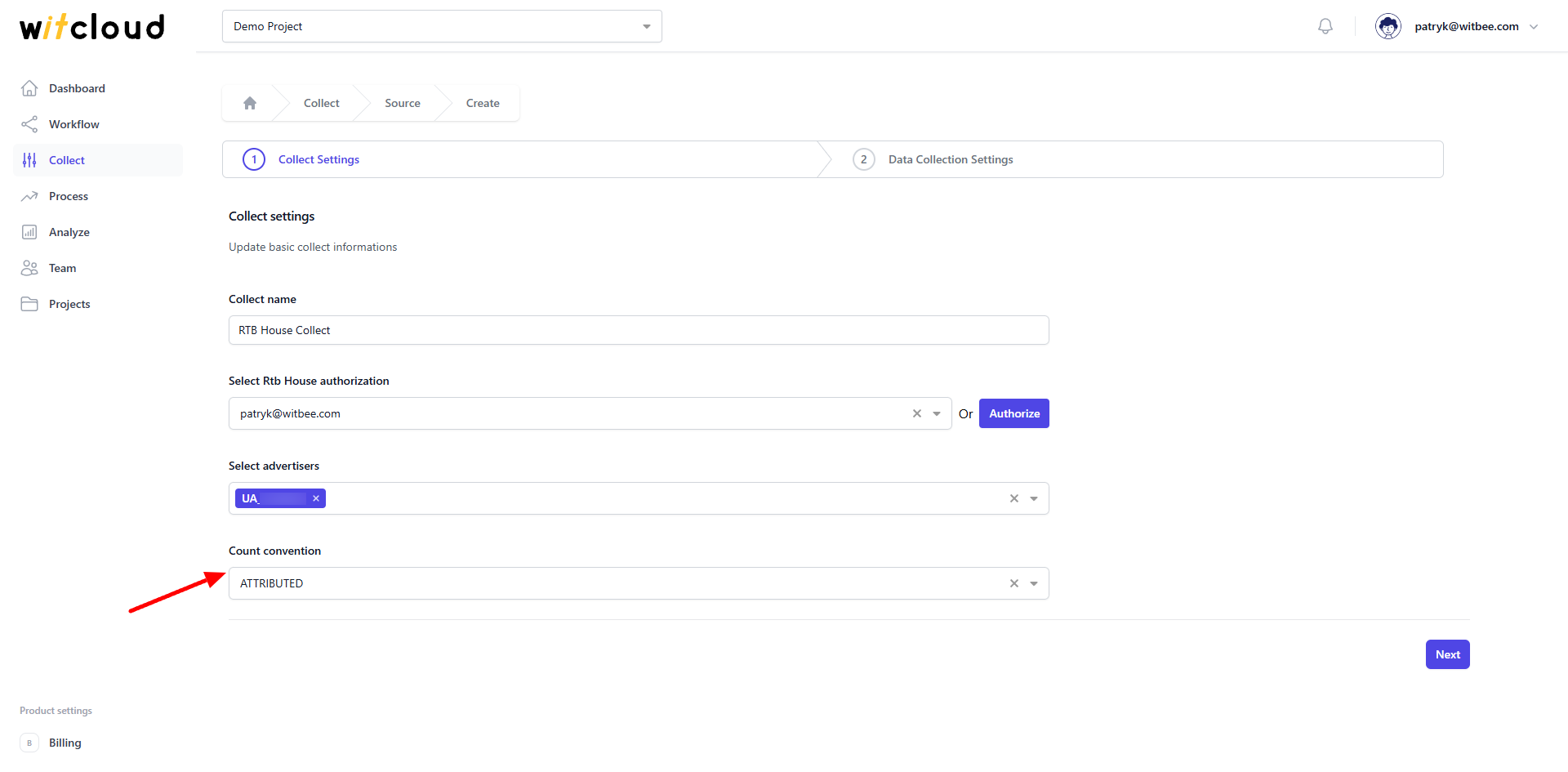Screen dimensions: 1568x772
Task: Expand the Rtb House authorization dropdown
Action: pyautogui.click(x=937, y=413)
